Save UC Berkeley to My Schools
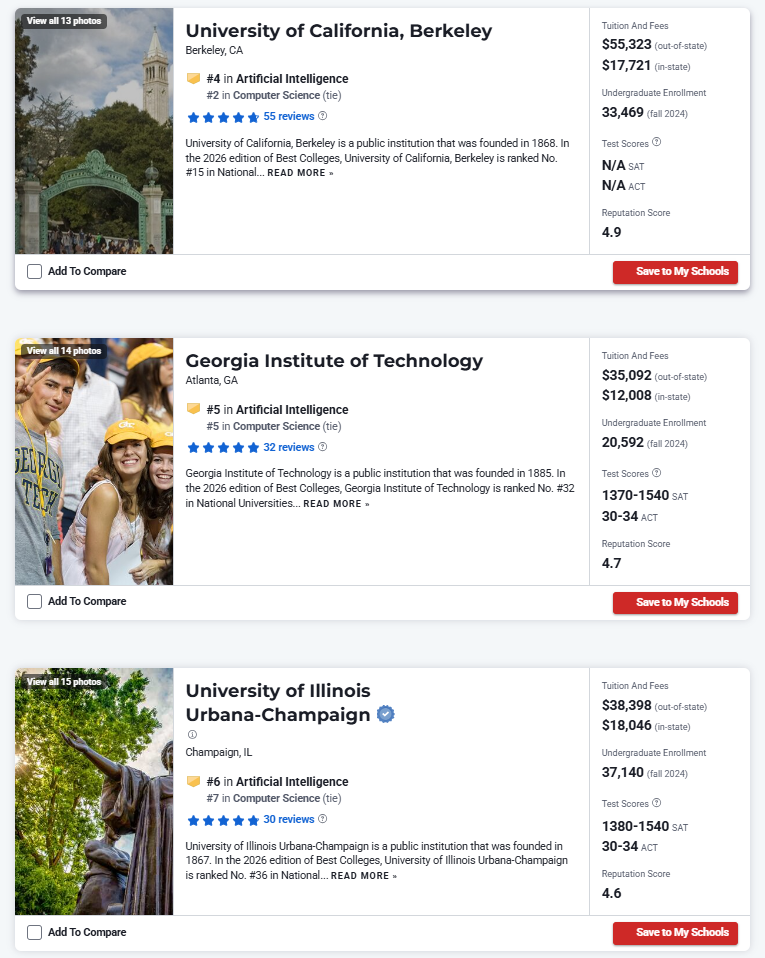Image resolution: width=765 pixels, height=958 pixels. tap(675, 272)
